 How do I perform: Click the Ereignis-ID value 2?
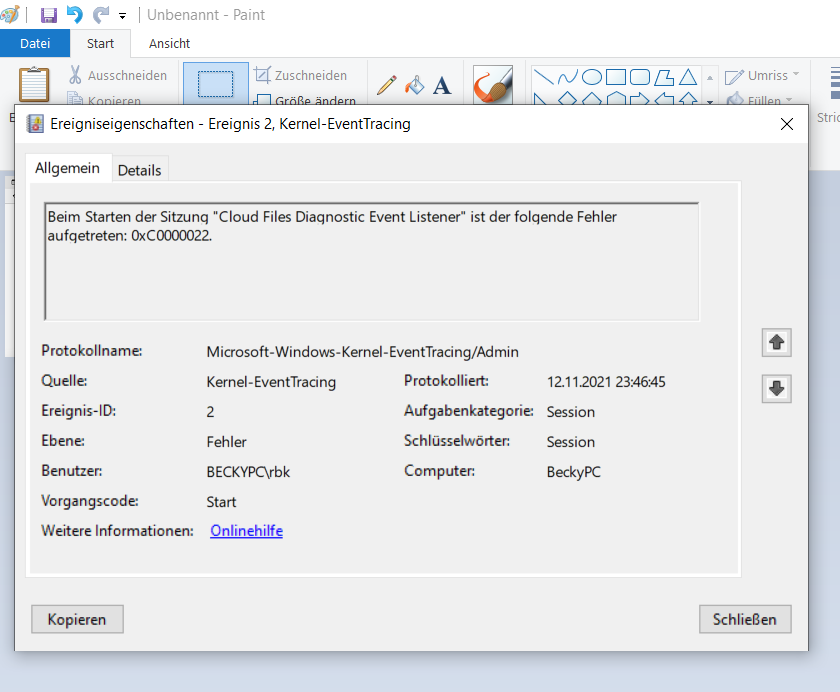pyautogui.click(x=211, y=412)
